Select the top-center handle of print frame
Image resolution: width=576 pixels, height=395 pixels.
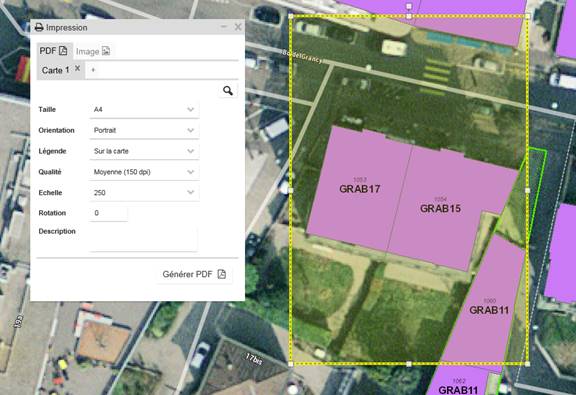tap(409, 16)
